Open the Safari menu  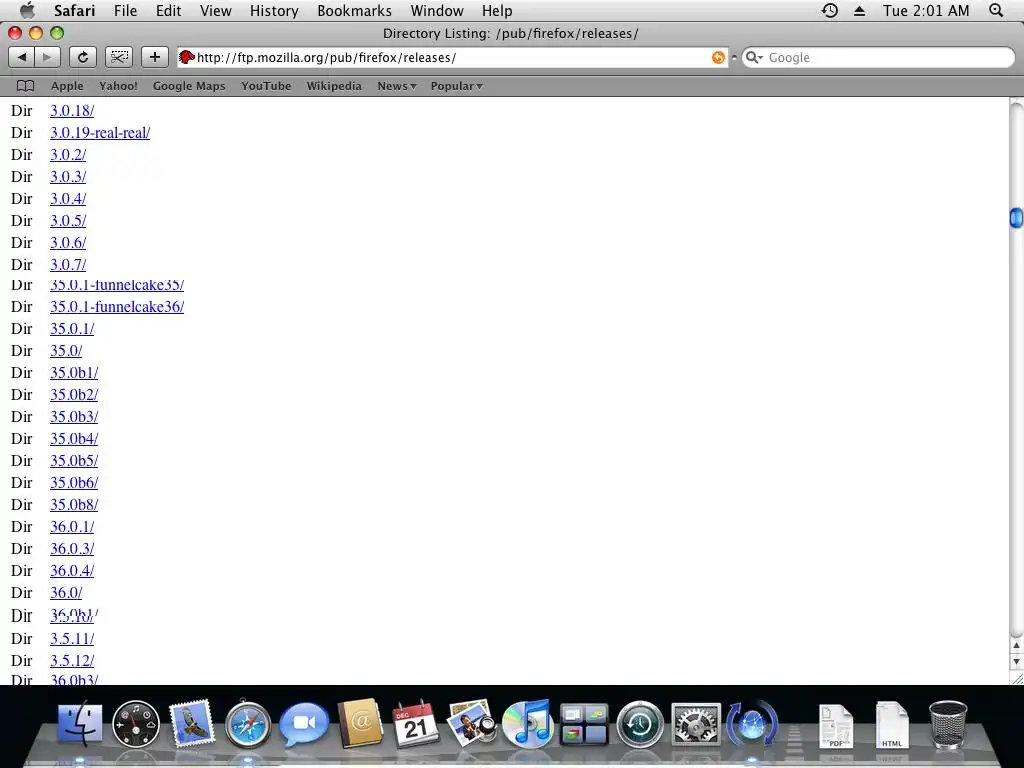(x=74, y=10)
